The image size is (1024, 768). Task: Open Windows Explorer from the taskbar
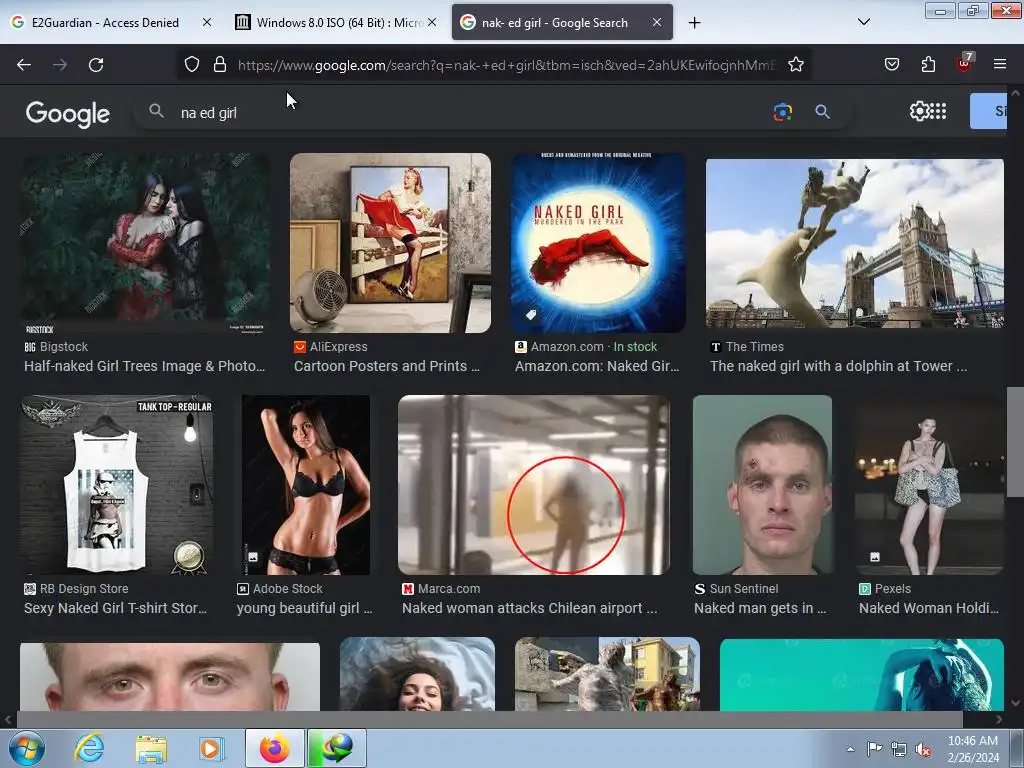click(x=151, y=748)
